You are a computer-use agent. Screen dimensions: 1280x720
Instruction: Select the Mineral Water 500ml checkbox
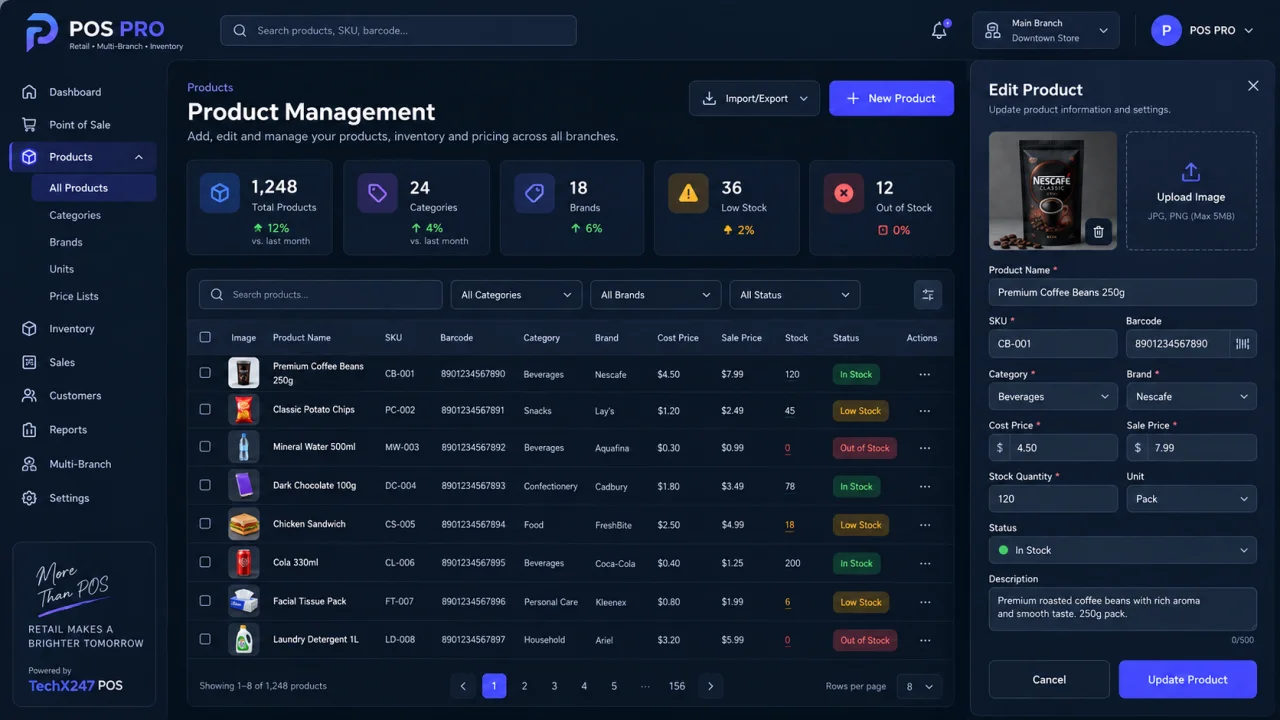click(205, 447)
